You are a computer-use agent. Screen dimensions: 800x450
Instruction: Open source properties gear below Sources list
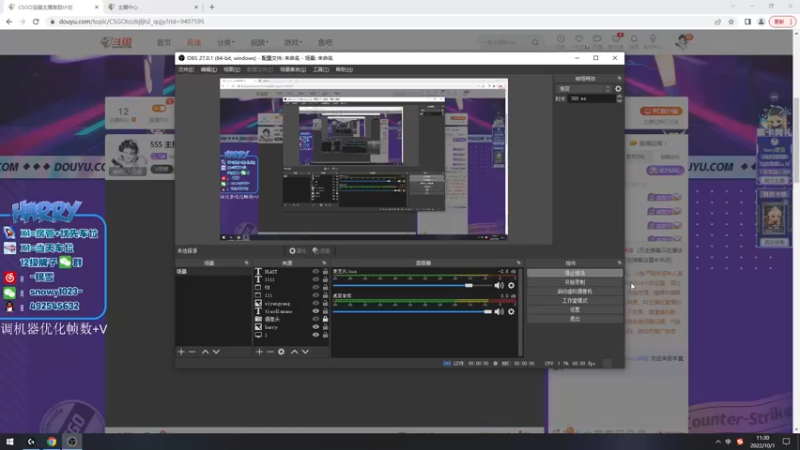[281, 352]
